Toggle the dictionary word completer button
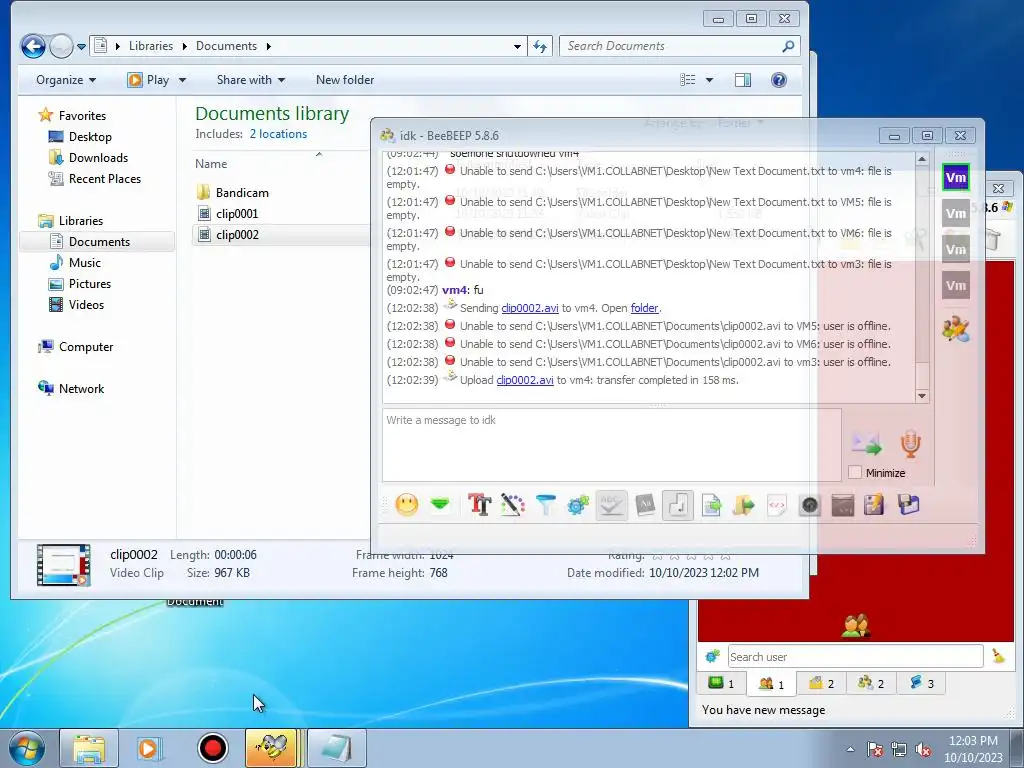This screenshot has width=1024, height=768. (645, 505)
